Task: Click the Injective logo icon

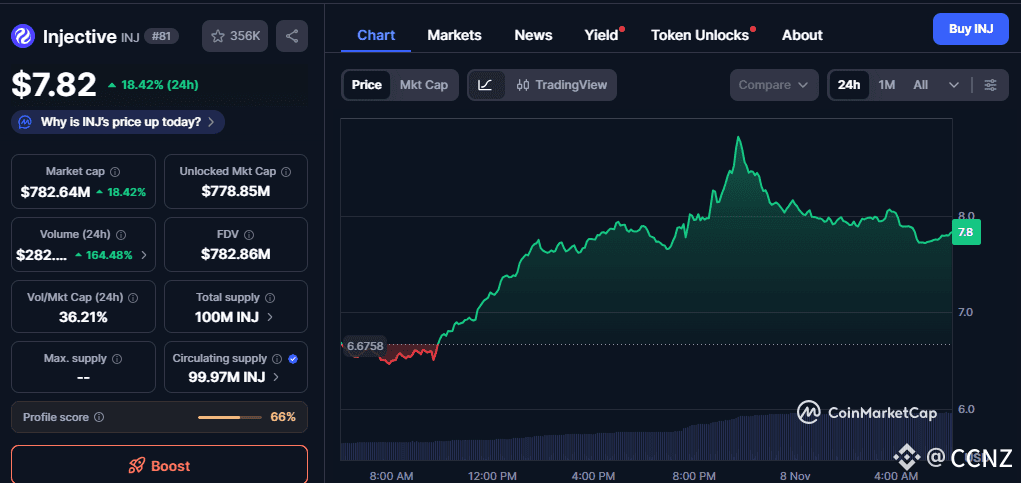Action: tap(23, 36)
